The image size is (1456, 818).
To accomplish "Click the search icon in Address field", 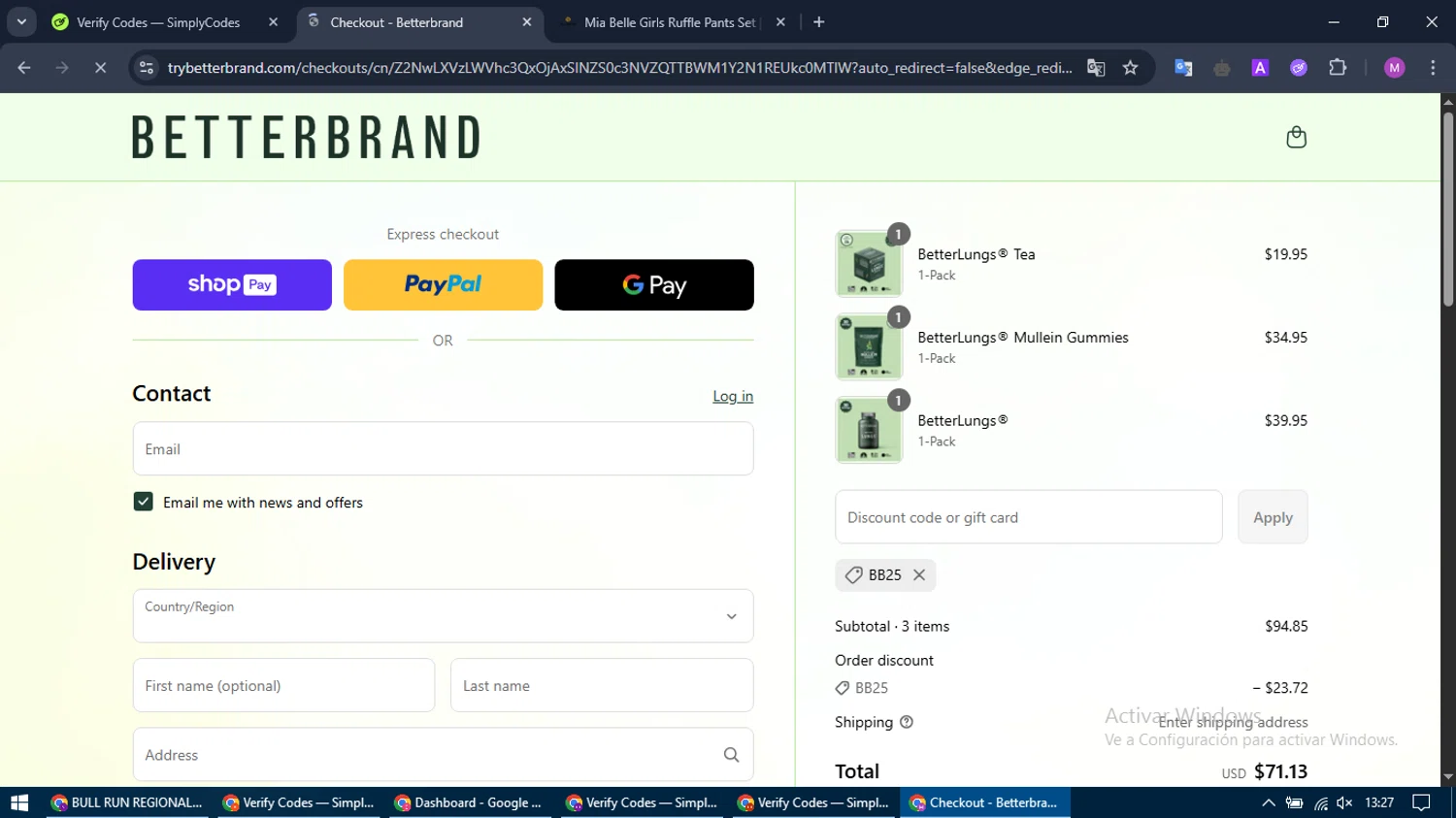I will [731, 755].
